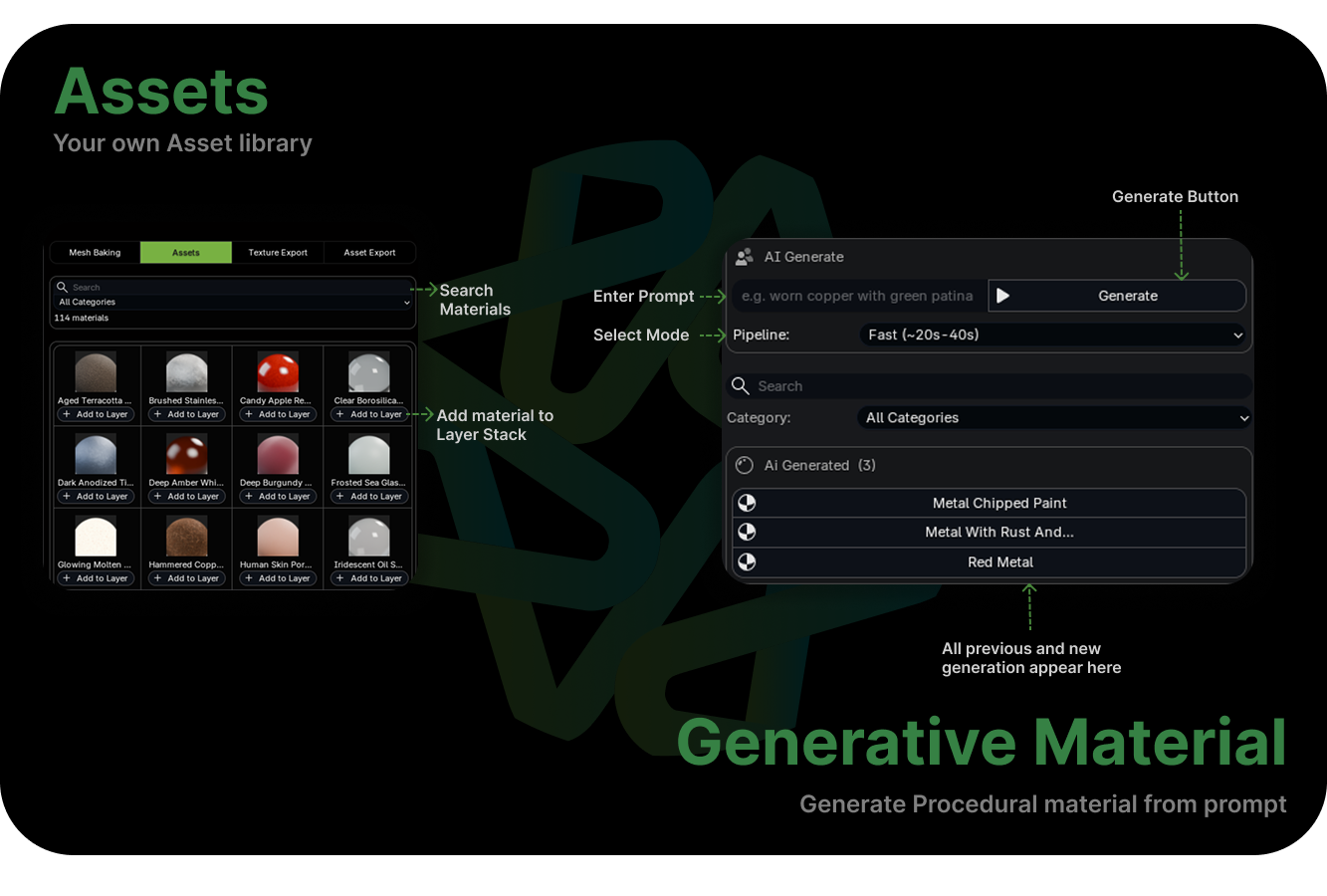Image resolution: width=1327 pixels, height=896 pixels.
Task: Pick the Dark Anodized Titanium sphere preview
Action: click(x=96, y=455)
